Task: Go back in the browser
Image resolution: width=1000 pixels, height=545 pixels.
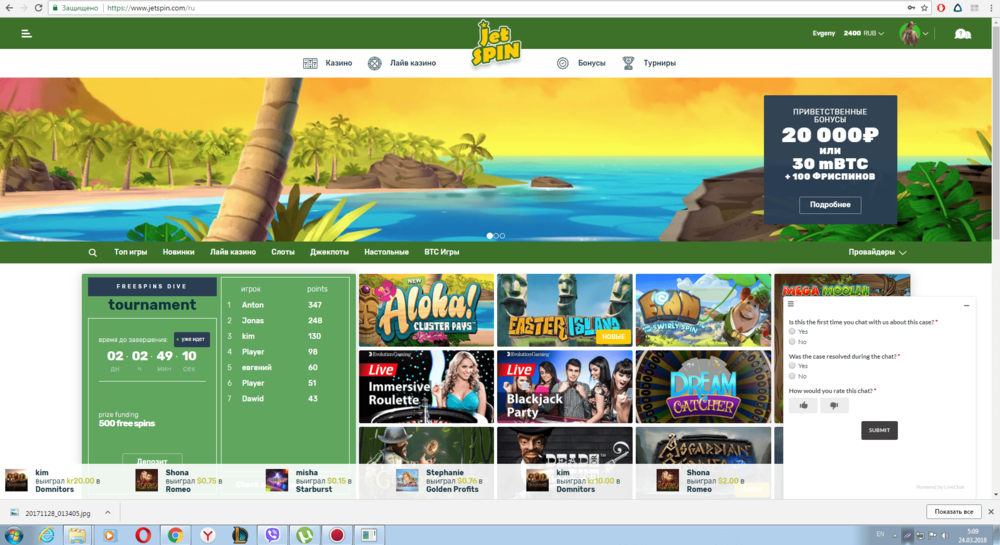Action: 9,8
